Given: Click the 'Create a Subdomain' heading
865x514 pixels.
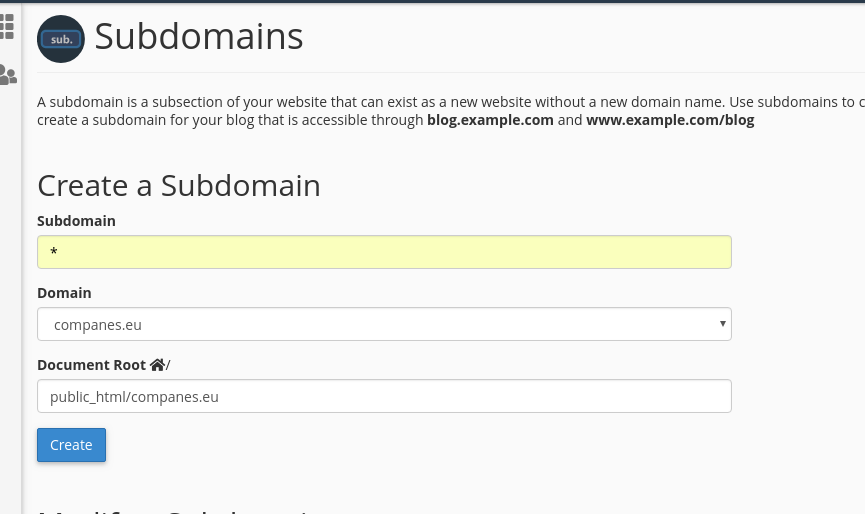Looking at the screenshot, I should (179, 185).
